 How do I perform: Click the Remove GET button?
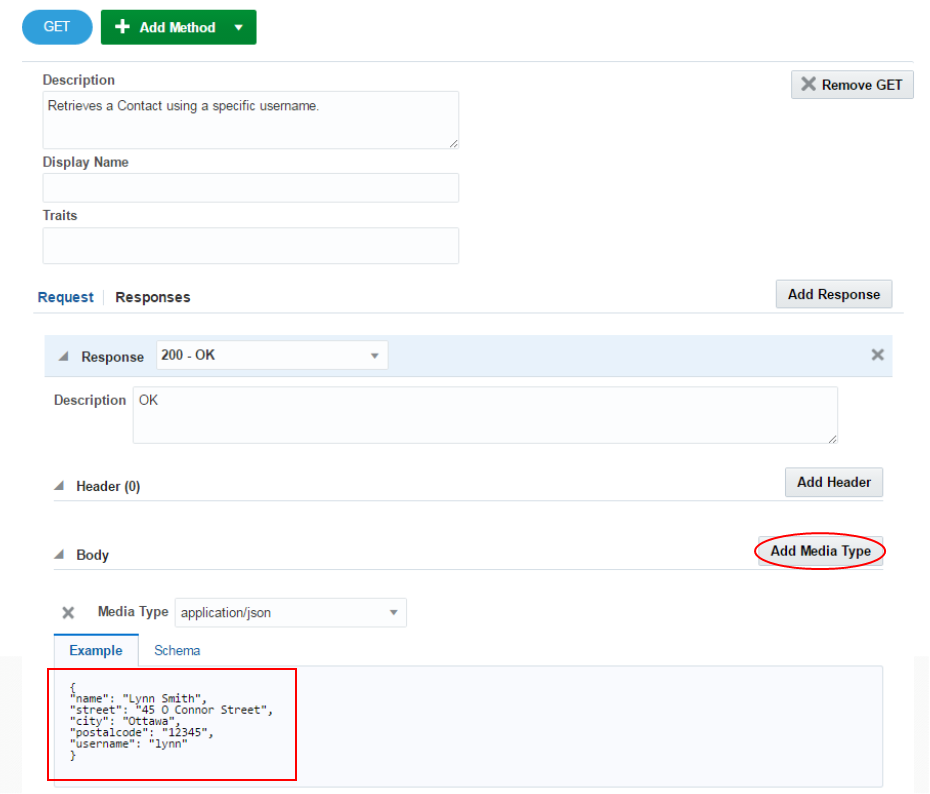(x=852, y=85)
